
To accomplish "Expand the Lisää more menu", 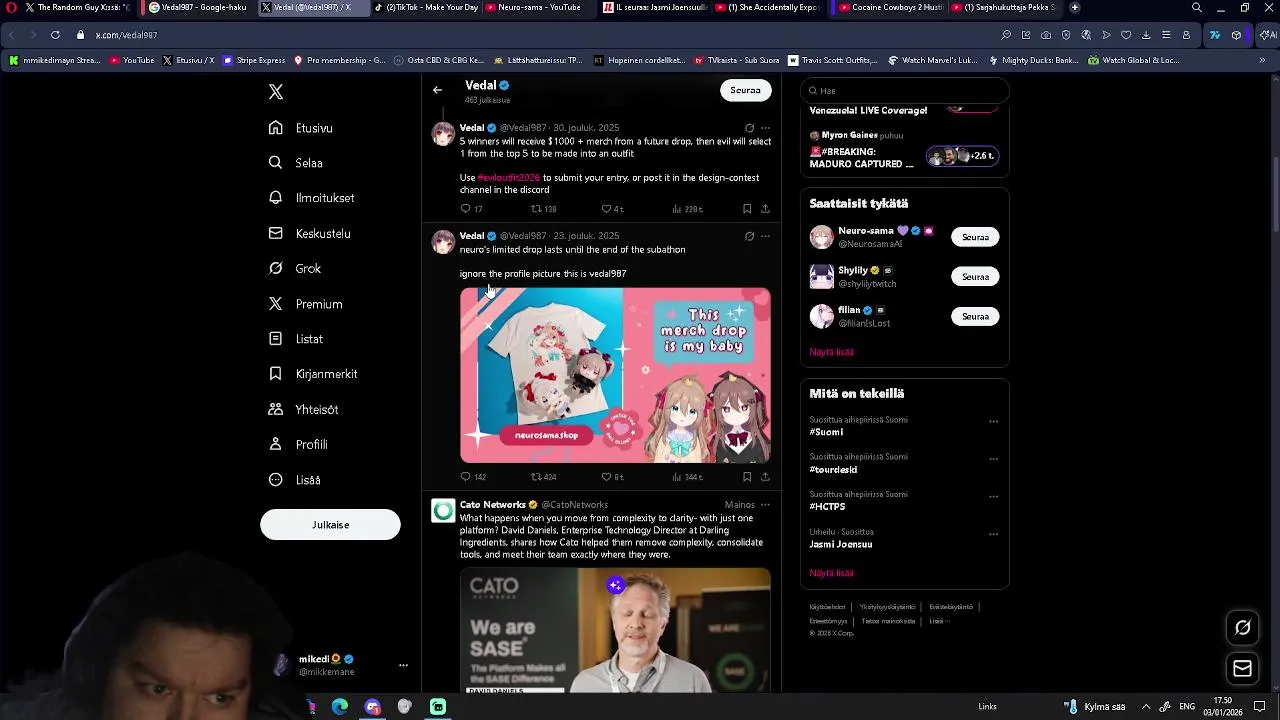I will click(296, 480).
